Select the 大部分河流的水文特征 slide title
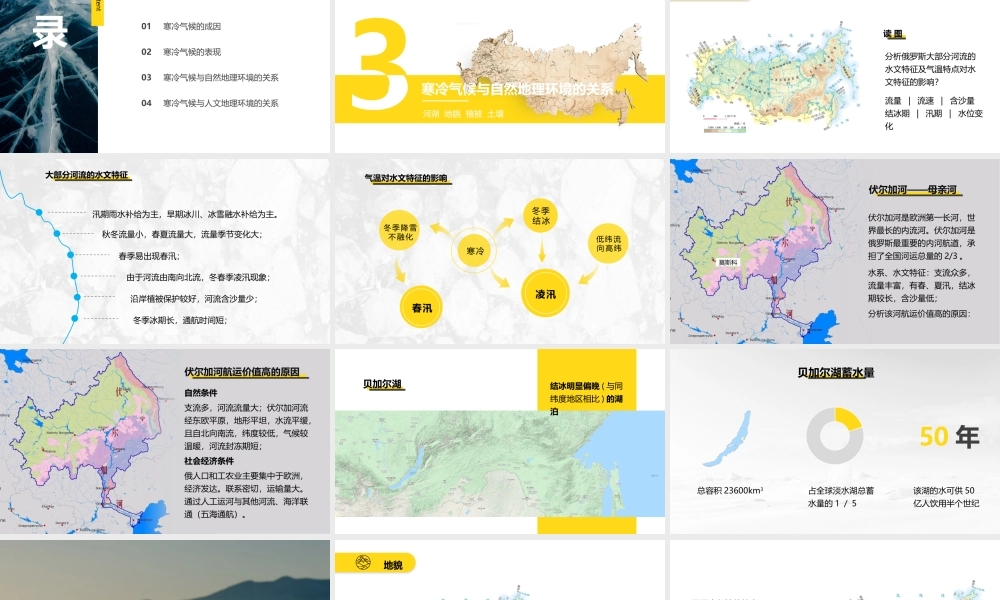 [x=88, y=175]
